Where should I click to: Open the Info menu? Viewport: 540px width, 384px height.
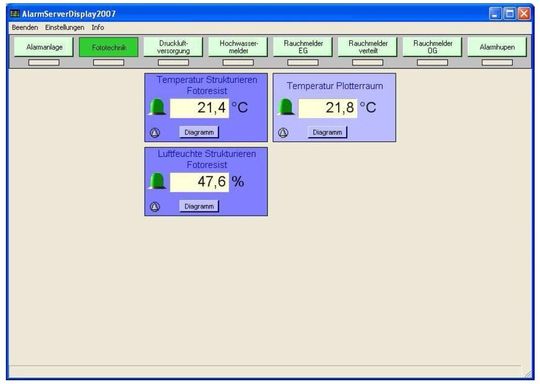pyautogui.click(x=98, y=27)
